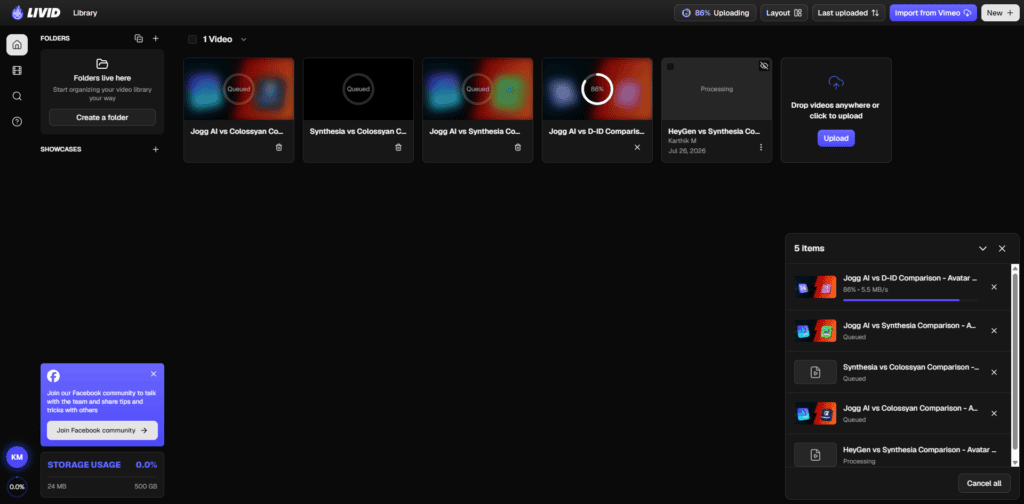Click the FOLDERS heading
Screen dimensions: 1024x504
click(55, 39)
